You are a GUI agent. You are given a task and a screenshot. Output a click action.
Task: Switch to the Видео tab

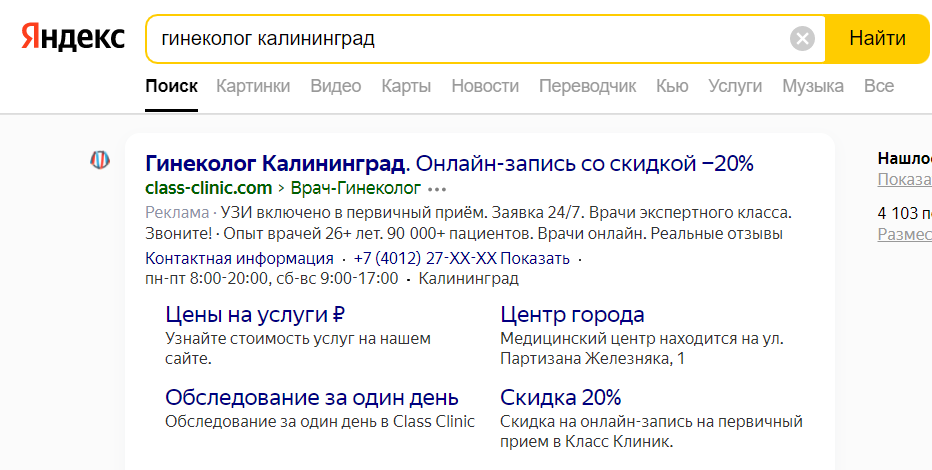(336, 86)
